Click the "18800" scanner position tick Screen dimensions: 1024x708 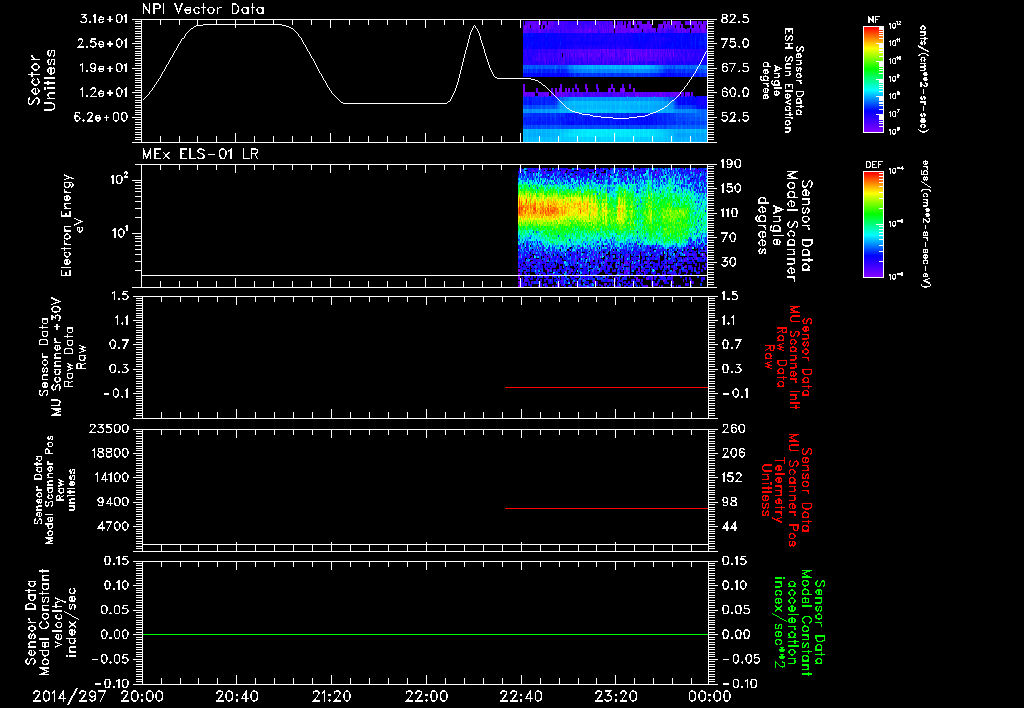[108, 453]
